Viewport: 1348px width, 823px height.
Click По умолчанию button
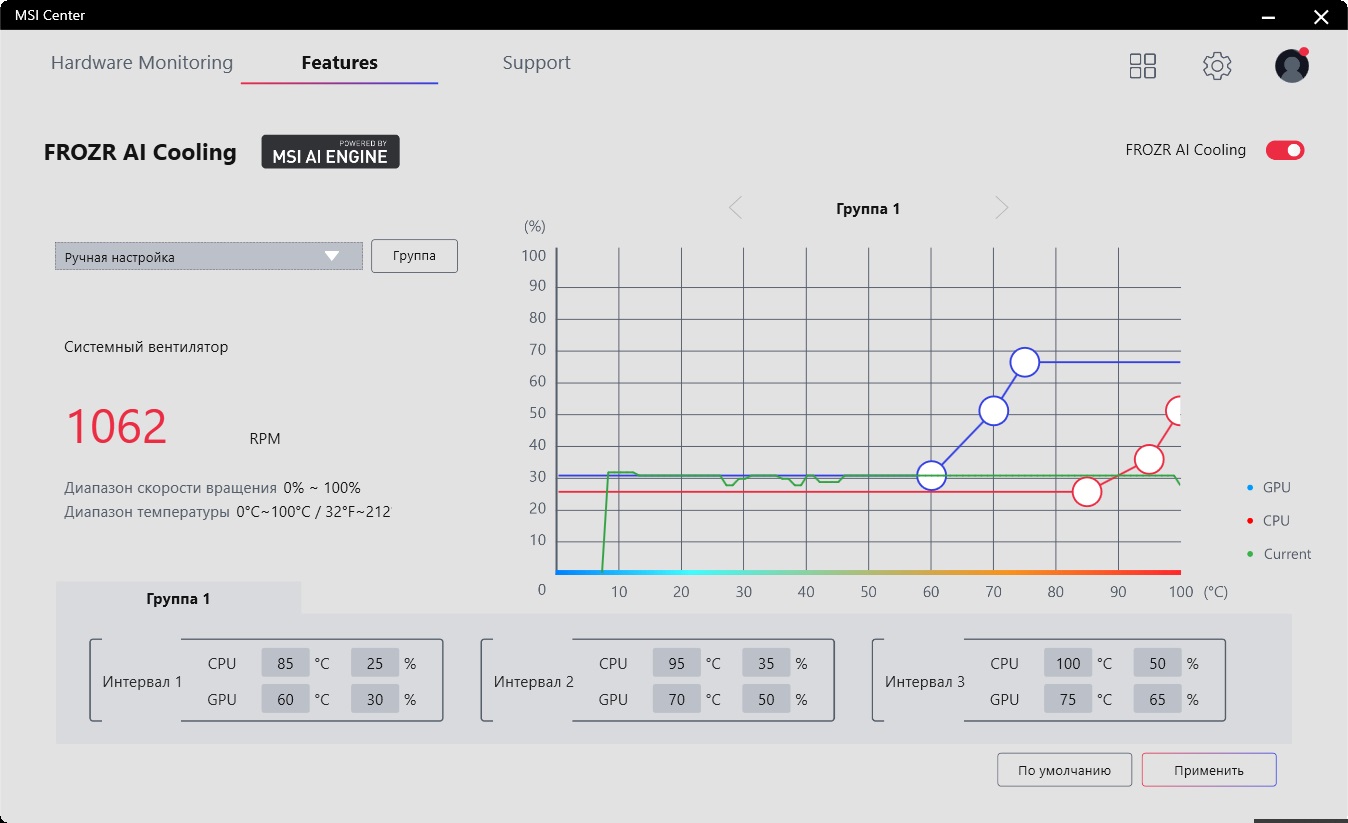tap(1064, 770)
